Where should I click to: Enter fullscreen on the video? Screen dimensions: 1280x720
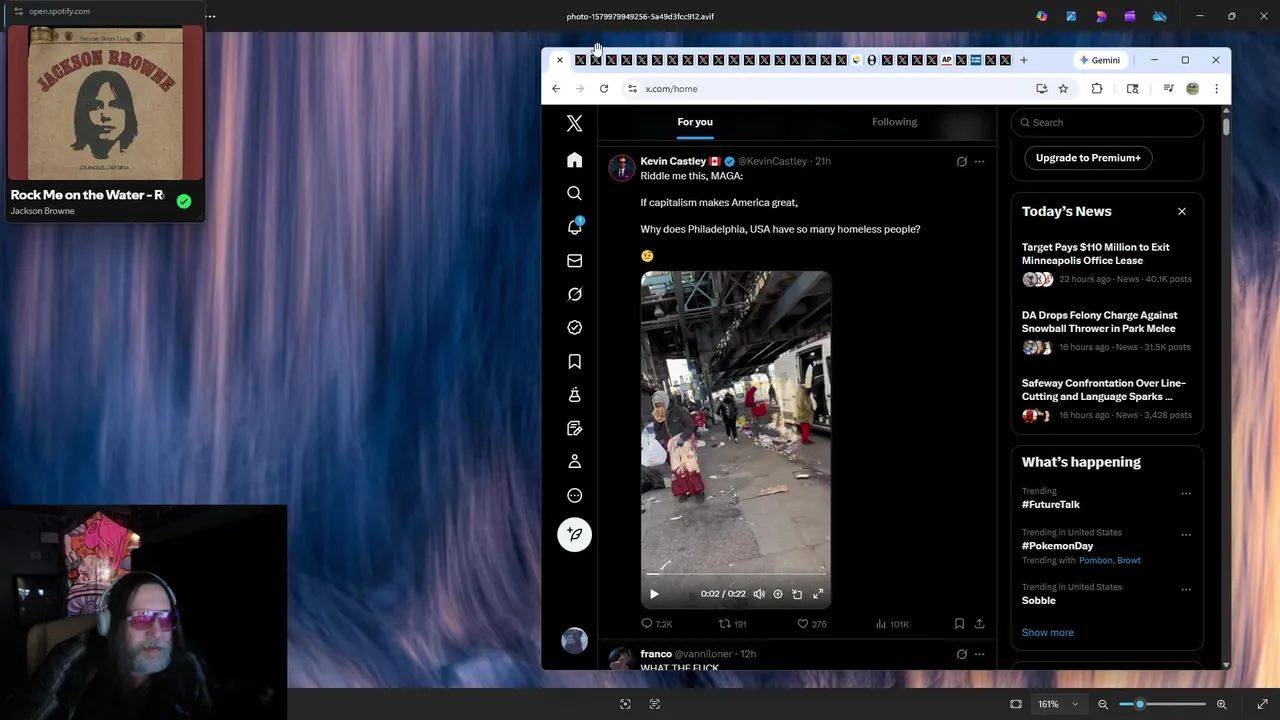818,594
